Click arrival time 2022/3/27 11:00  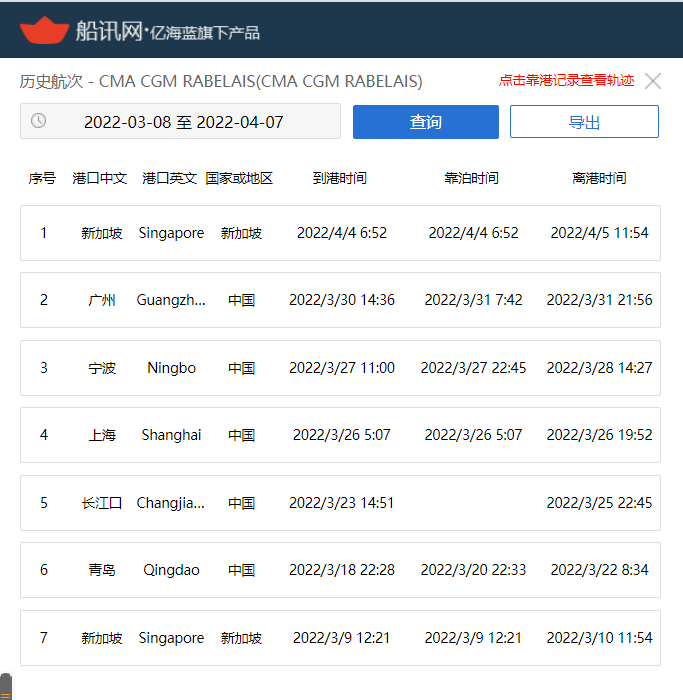point(342,368)
